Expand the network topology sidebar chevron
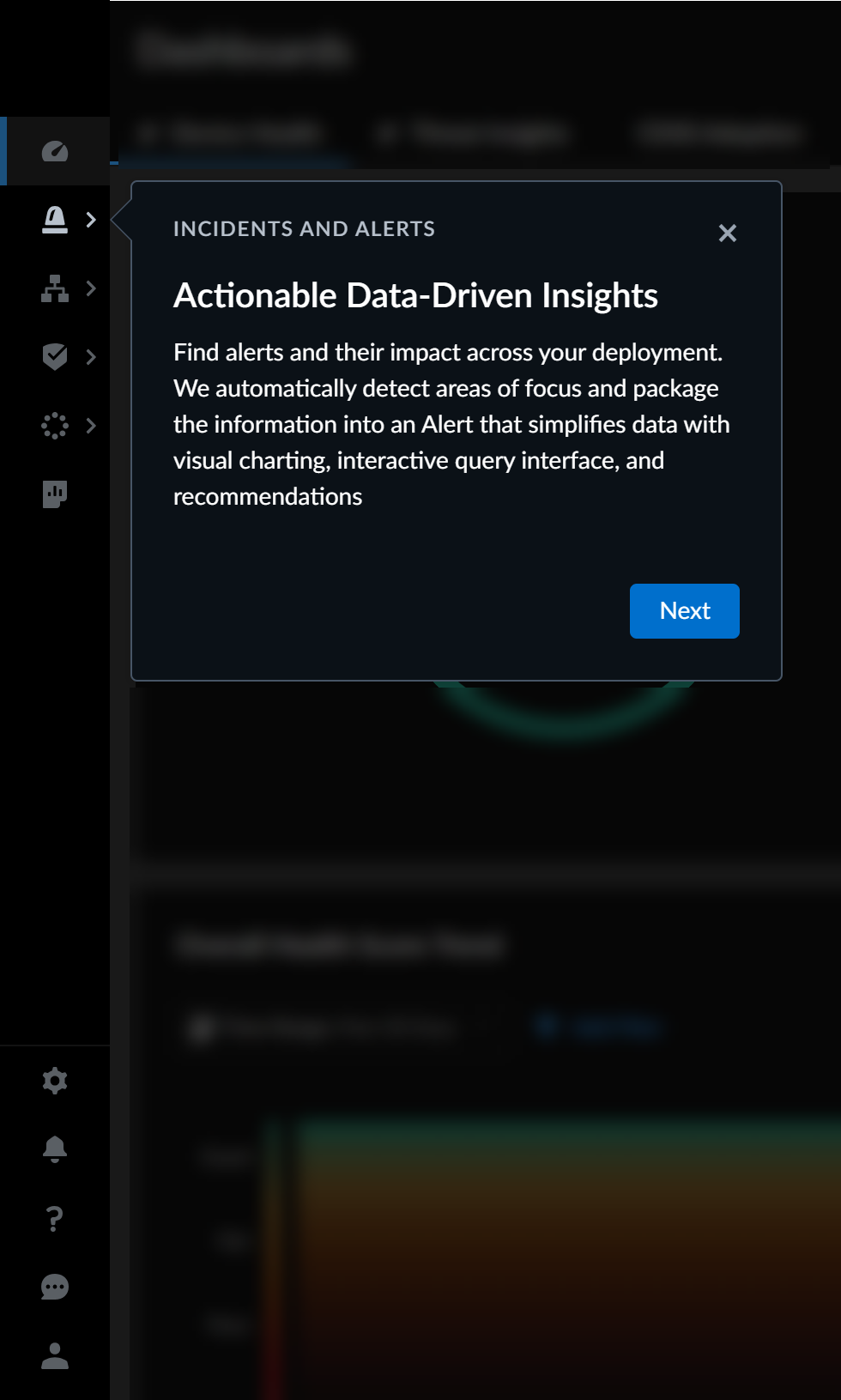This screenshot has width=841, height=1400. point(91,289)
